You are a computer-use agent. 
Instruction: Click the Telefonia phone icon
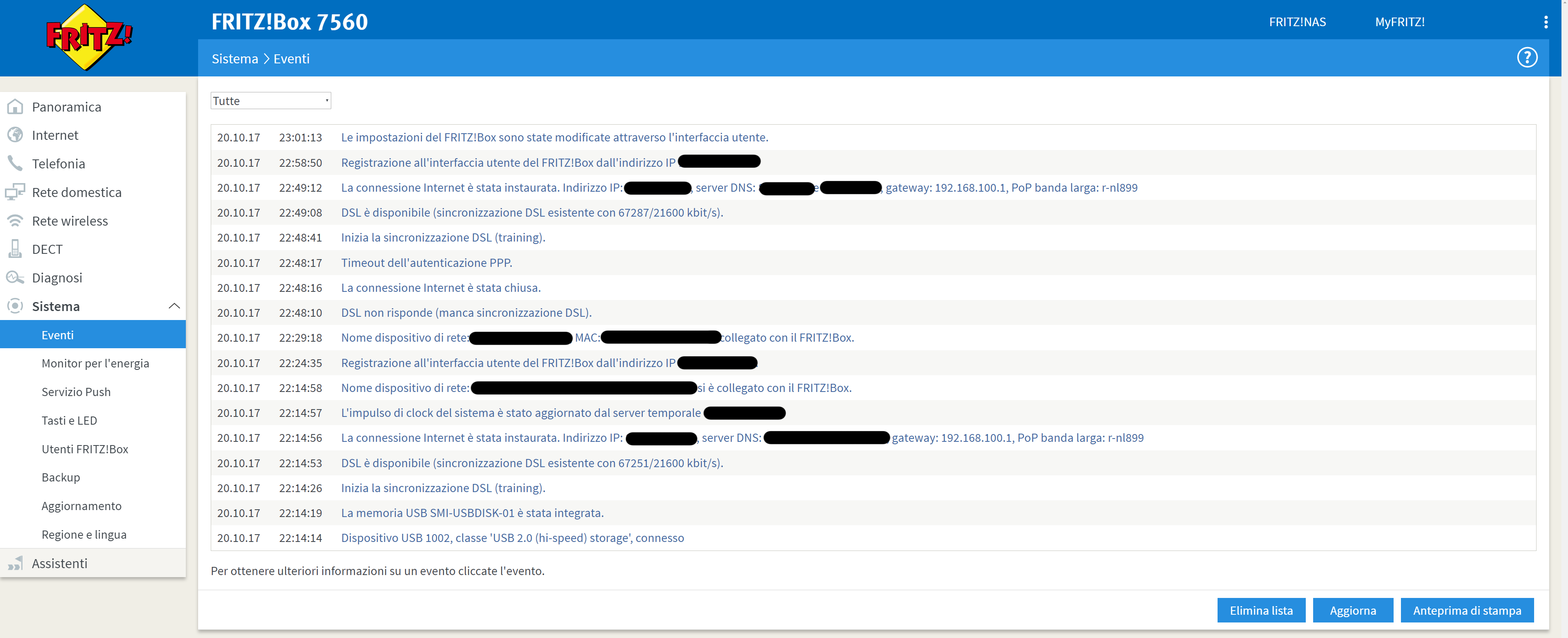[15, 163]
